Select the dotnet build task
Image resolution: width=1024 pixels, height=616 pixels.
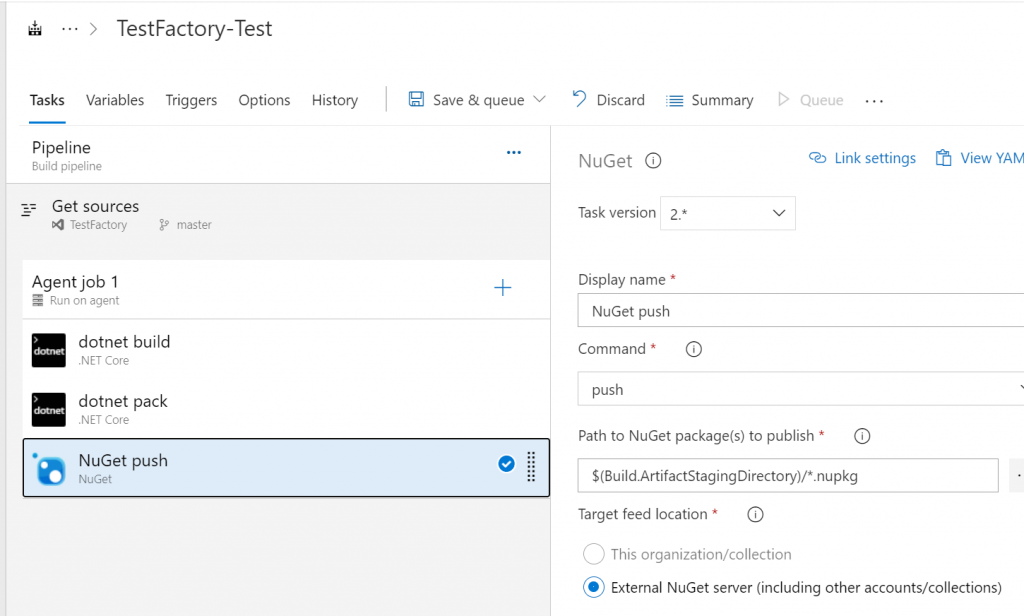pyautogui.click(x=286, y=349)
